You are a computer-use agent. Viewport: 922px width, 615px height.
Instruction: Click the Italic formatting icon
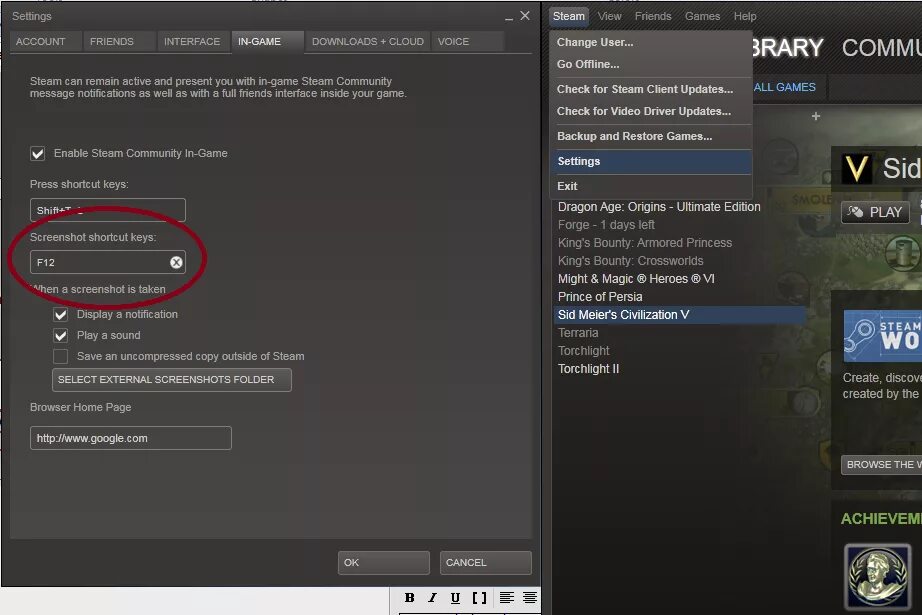click(432, 597)
